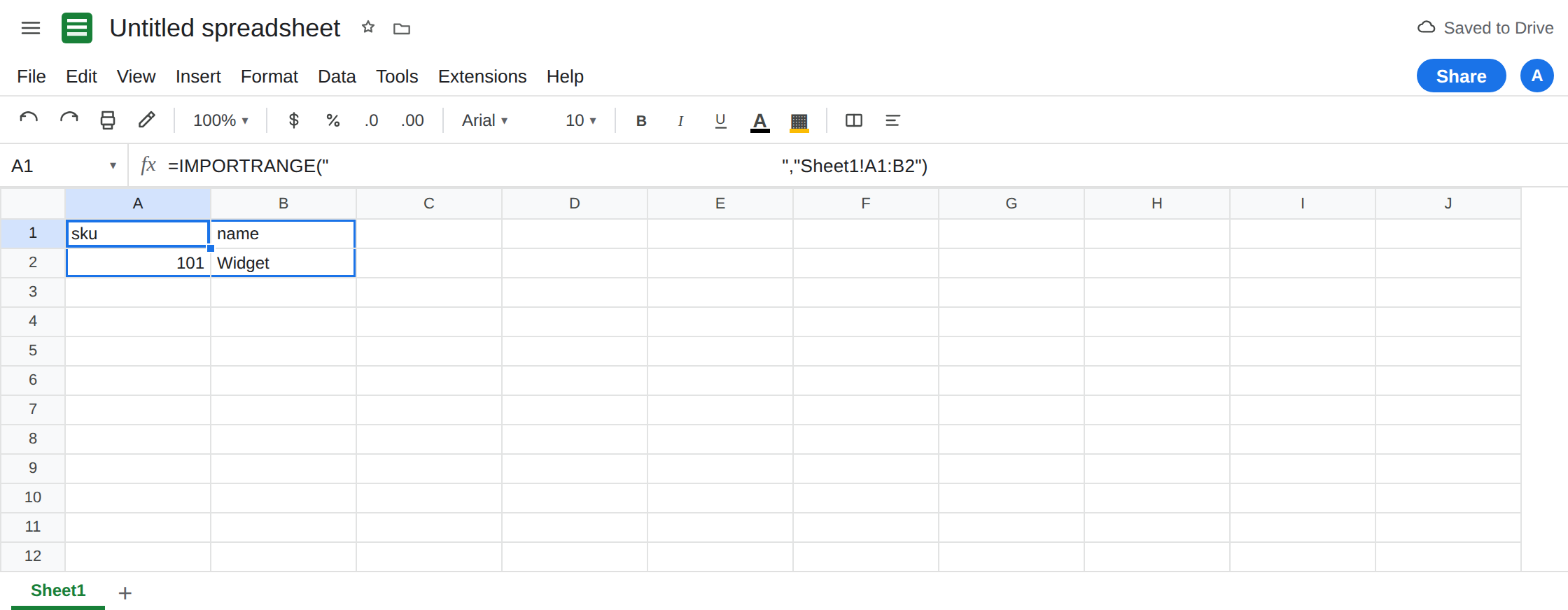Viewport: 1568px width, 610px height.
Task: Open the fill color picker
Action: 799,121
